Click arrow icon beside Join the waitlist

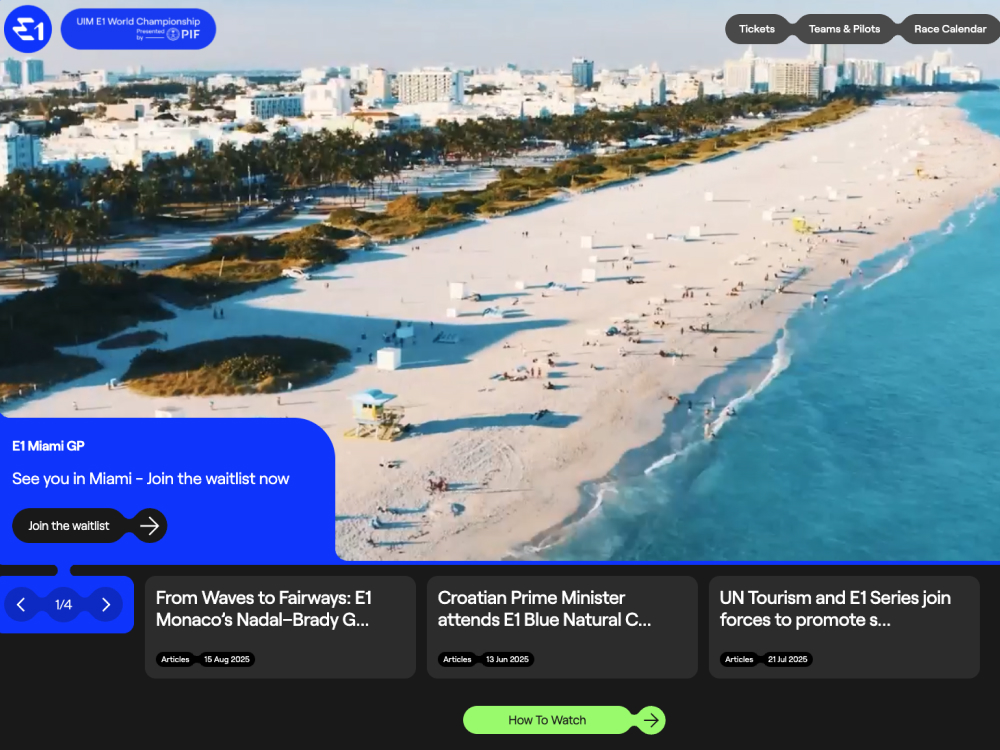click(x=149, y=526)
